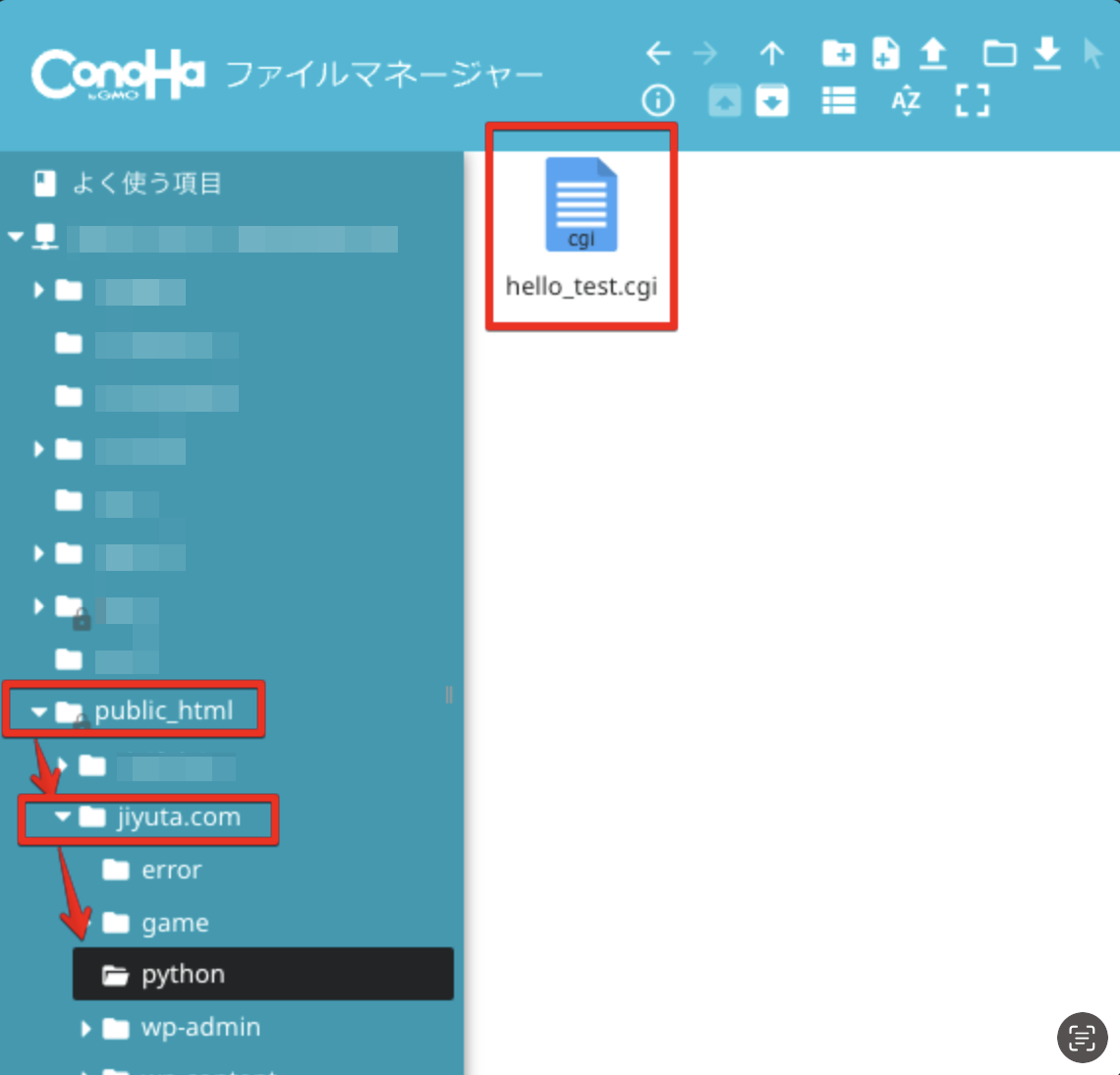Create a new folder using the toolbar icon
This screenshot has width=1120, height=1075.
click(x=837, y=53)
